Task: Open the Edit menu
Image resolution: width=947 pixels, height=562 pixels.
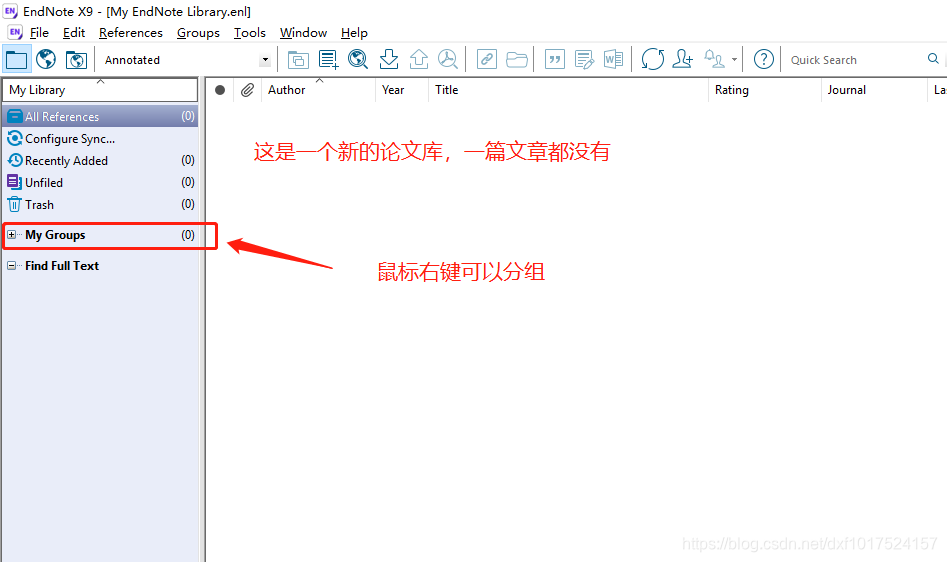Action: [74, 33]
